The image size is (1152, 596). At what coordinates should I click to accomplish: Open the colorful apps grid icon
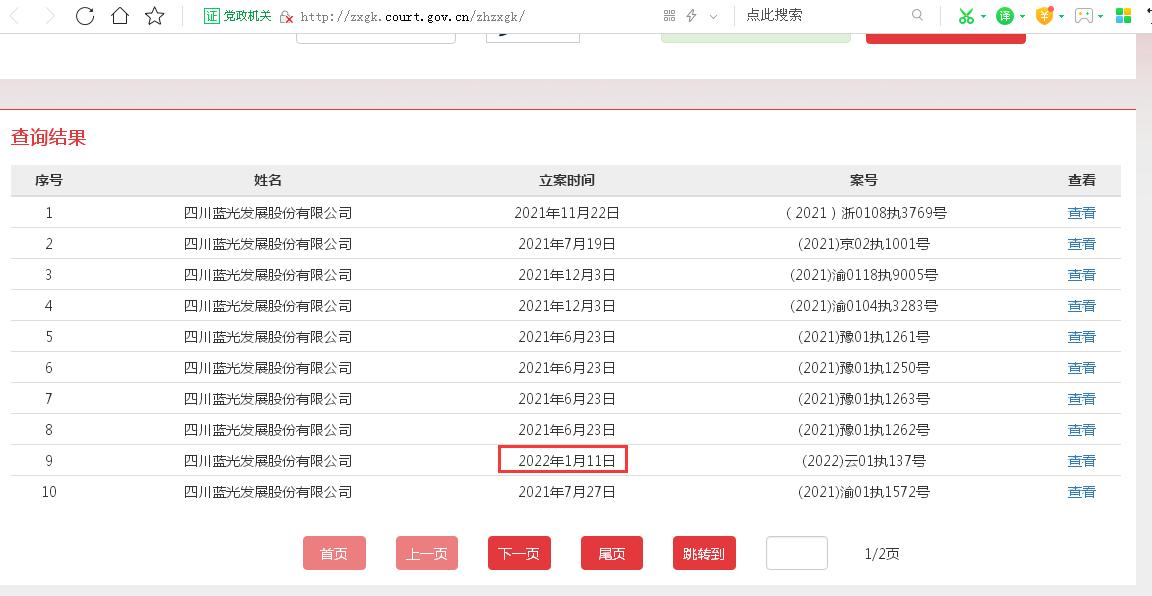(1124, 16)
